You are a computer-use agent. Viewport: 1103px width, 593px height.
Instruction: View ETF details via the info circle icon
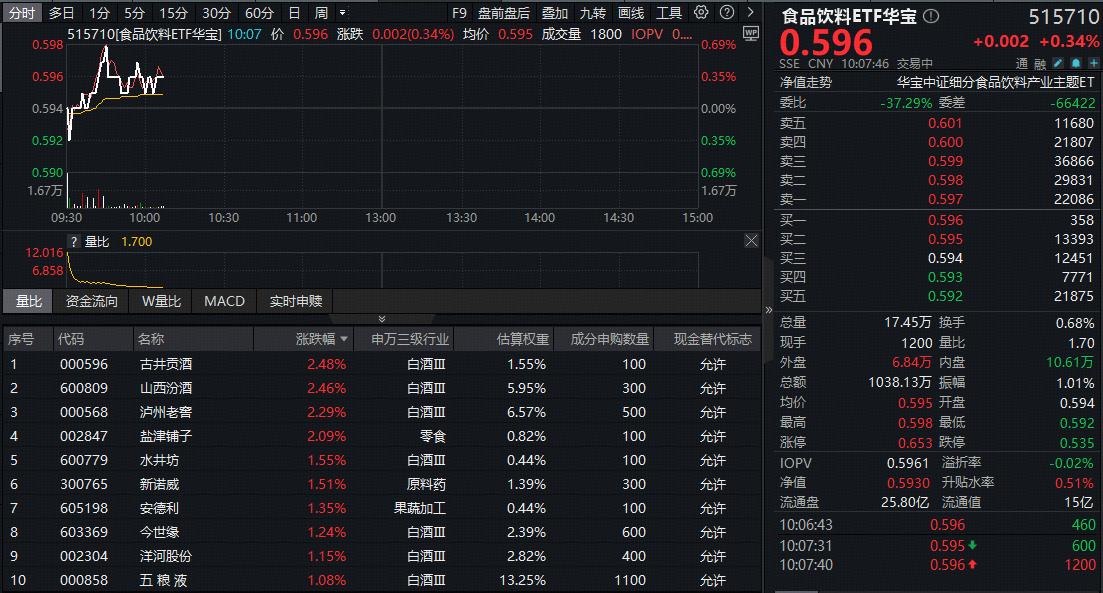tap(930, 16)
